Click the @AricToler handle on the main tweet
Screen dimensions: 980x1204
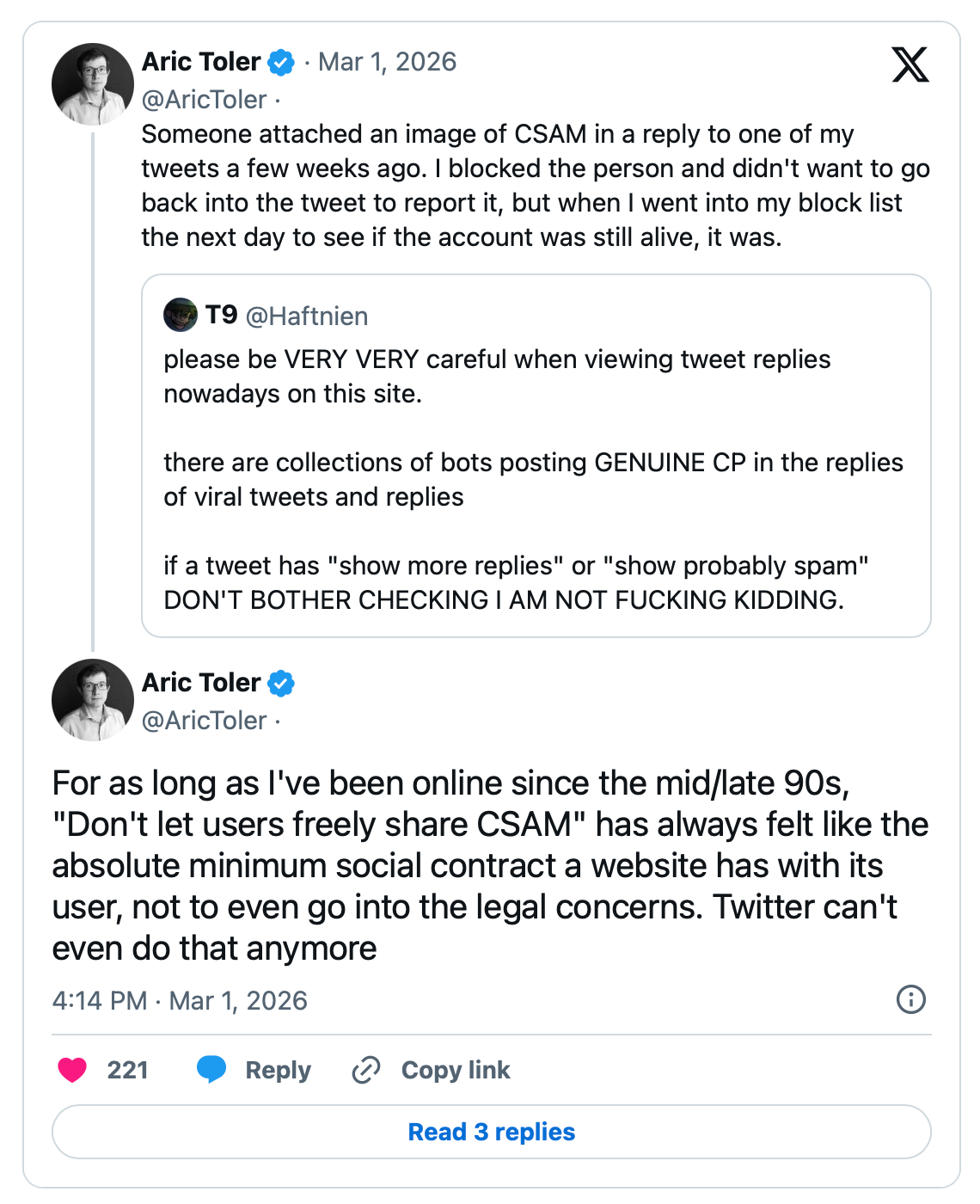(x=204, y=721)
